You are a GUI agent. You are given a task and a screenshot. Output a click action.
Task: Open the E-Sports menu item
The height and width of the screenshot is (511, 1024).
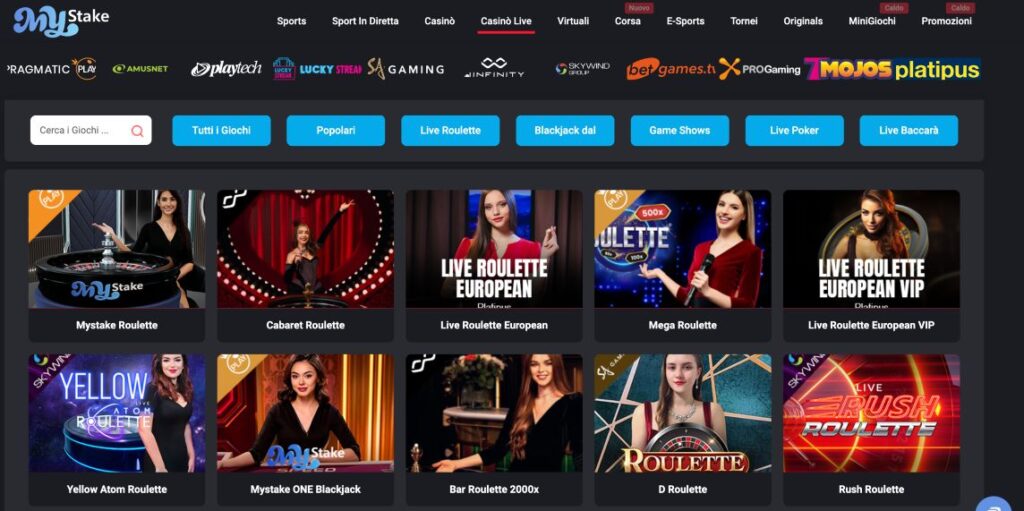click(685, 21)
